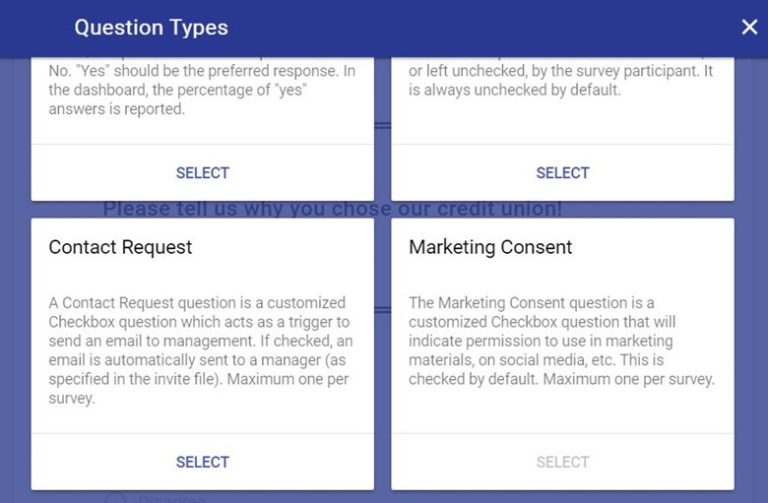Click the Question Types header title
This screenshot has height=503, width=768.
click(151, 27)
